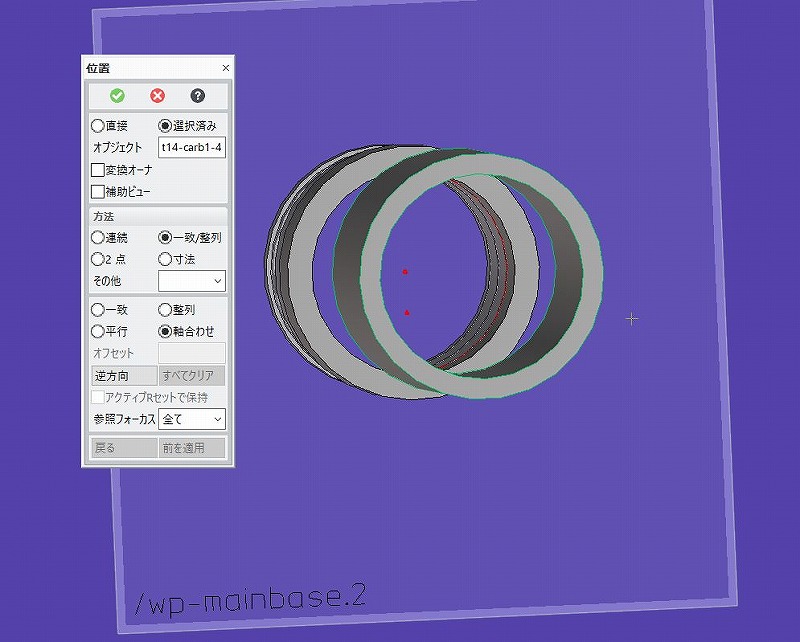Viewport: 800px width, 642px height.
Task: Enable the 補助ビュー checkbox
Action: click(98, 191)
